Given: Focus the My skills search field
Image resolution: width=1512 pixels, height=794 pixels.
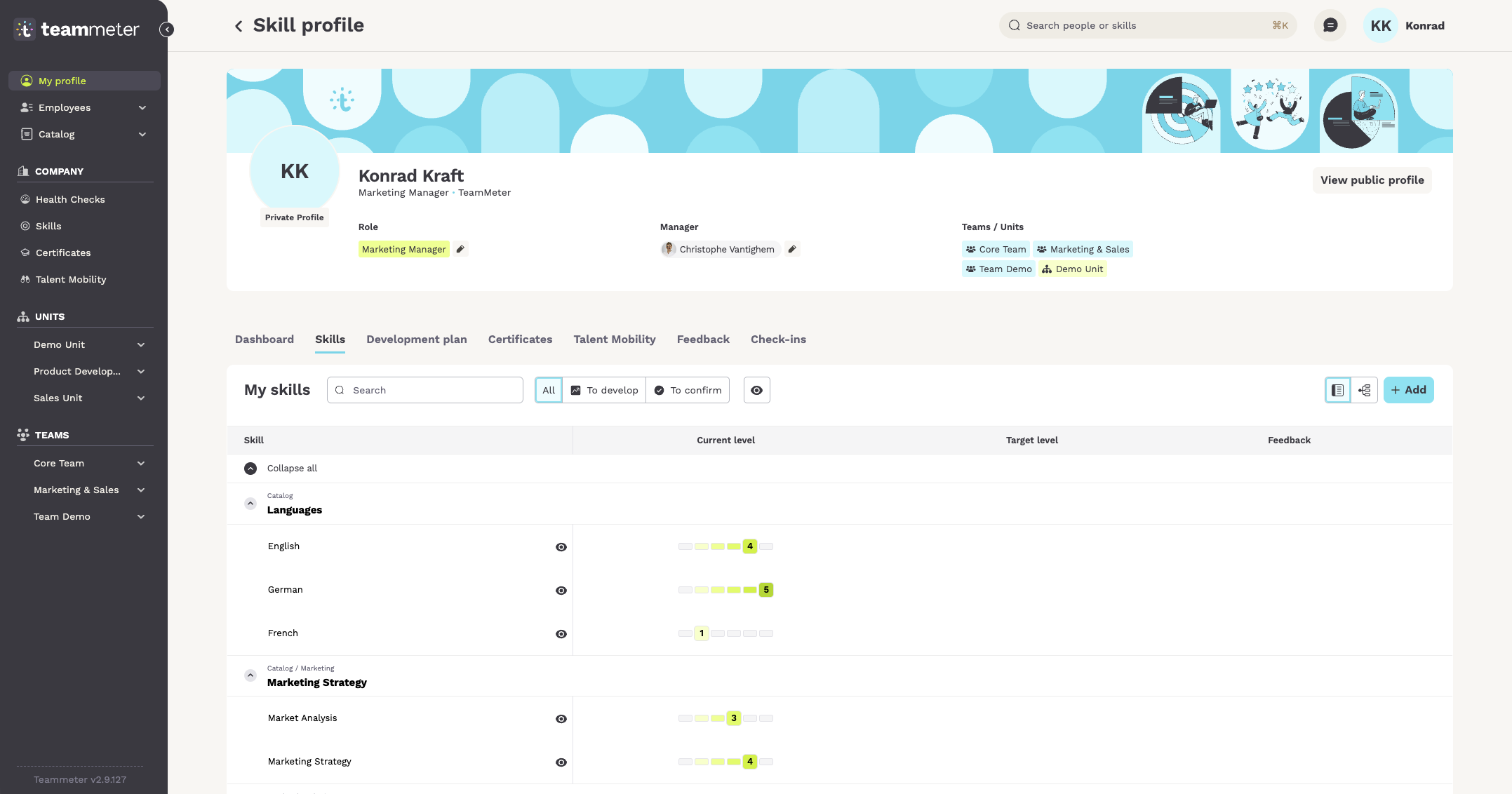Looking at the screenshot, I should (x=425, y=390).
